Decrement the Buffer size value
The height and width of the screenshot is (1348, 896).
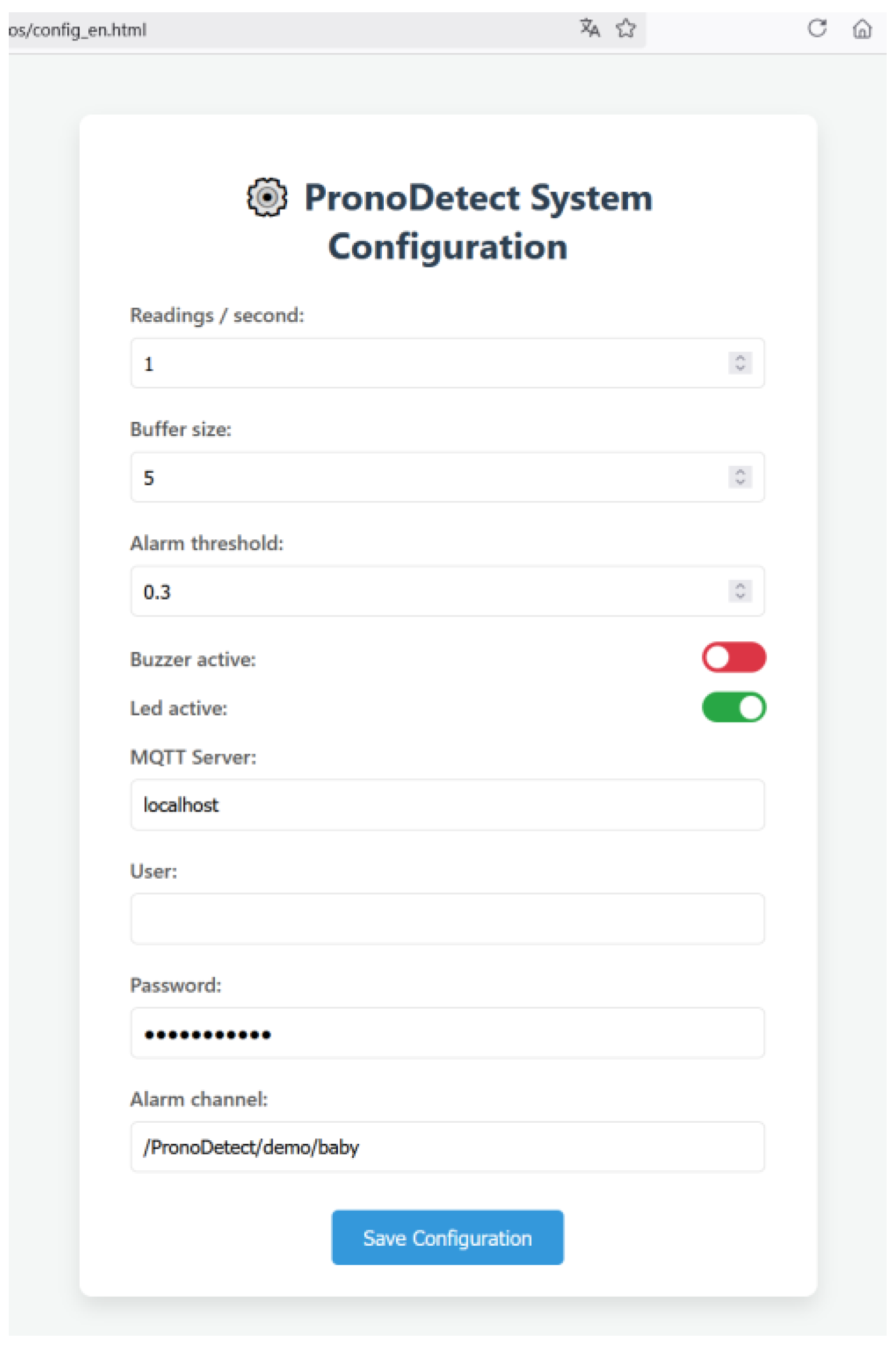coord(740,482)
